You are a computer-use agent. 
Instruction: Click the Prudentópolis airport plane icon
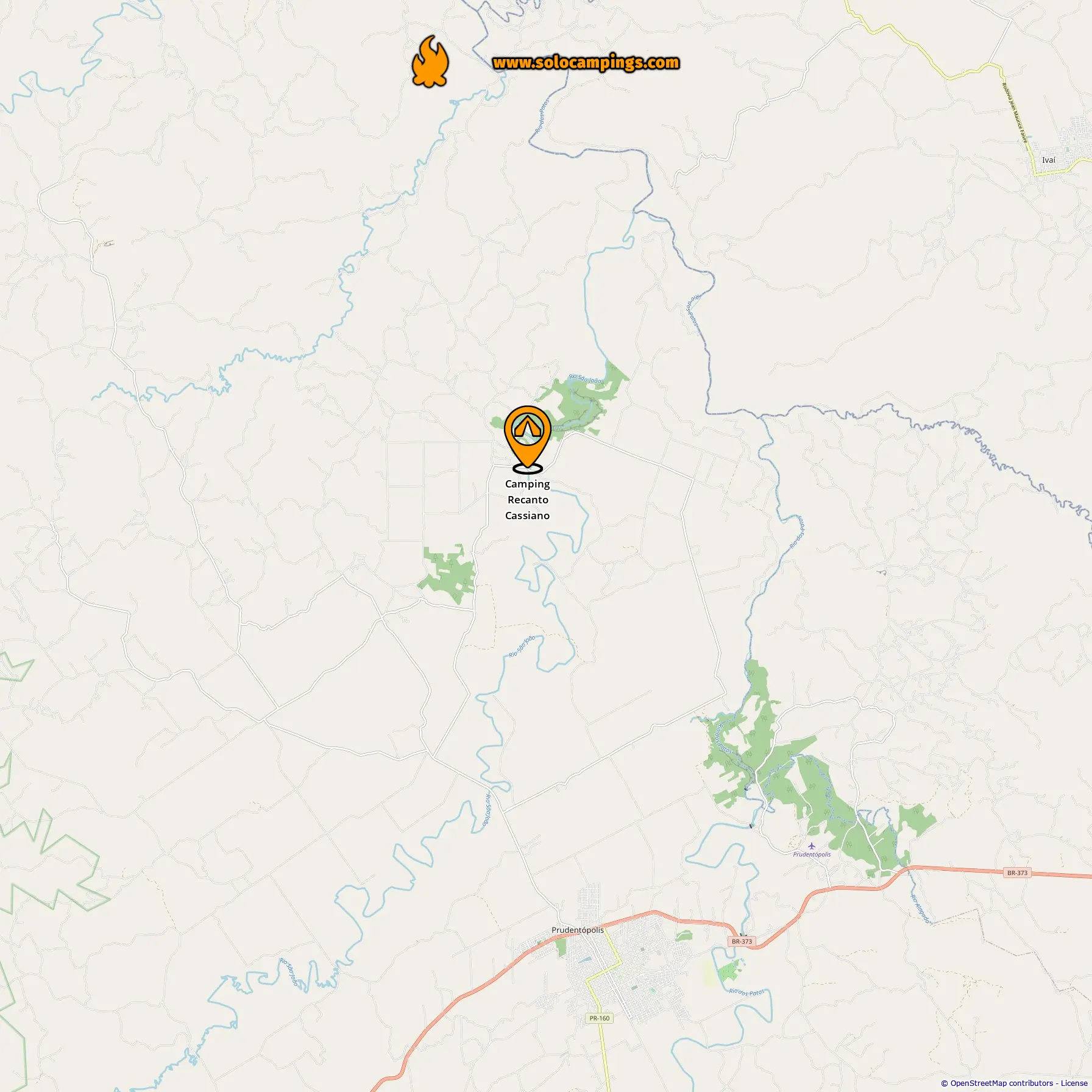coord(811,846)
